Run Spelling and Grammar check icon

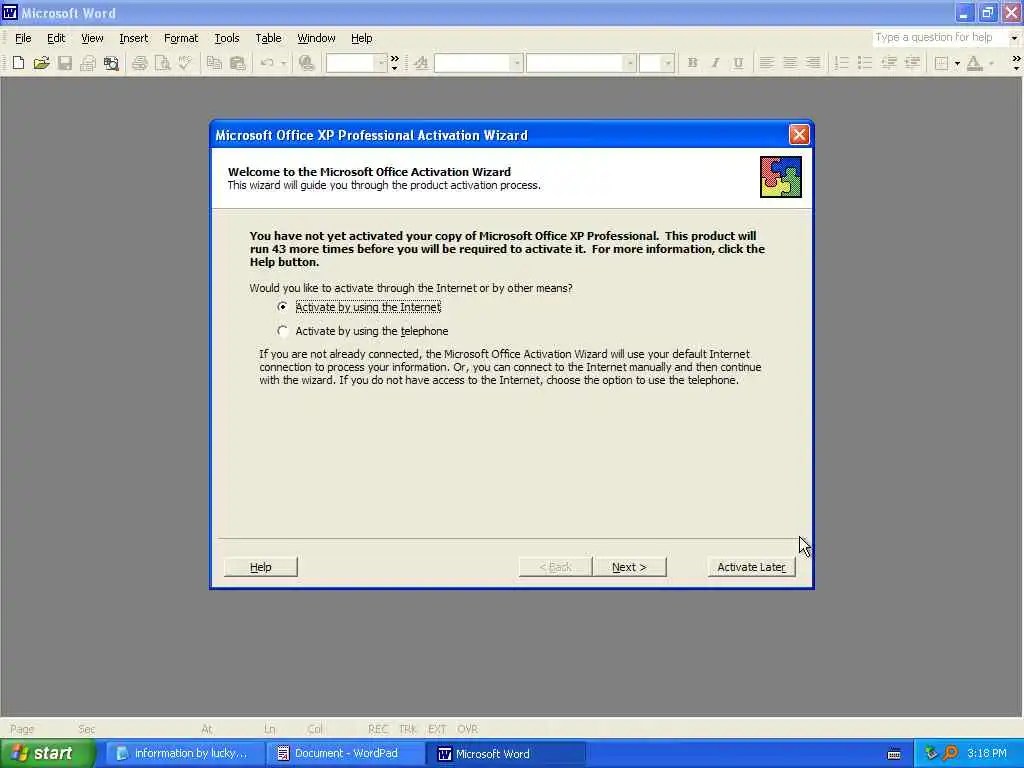185,63
